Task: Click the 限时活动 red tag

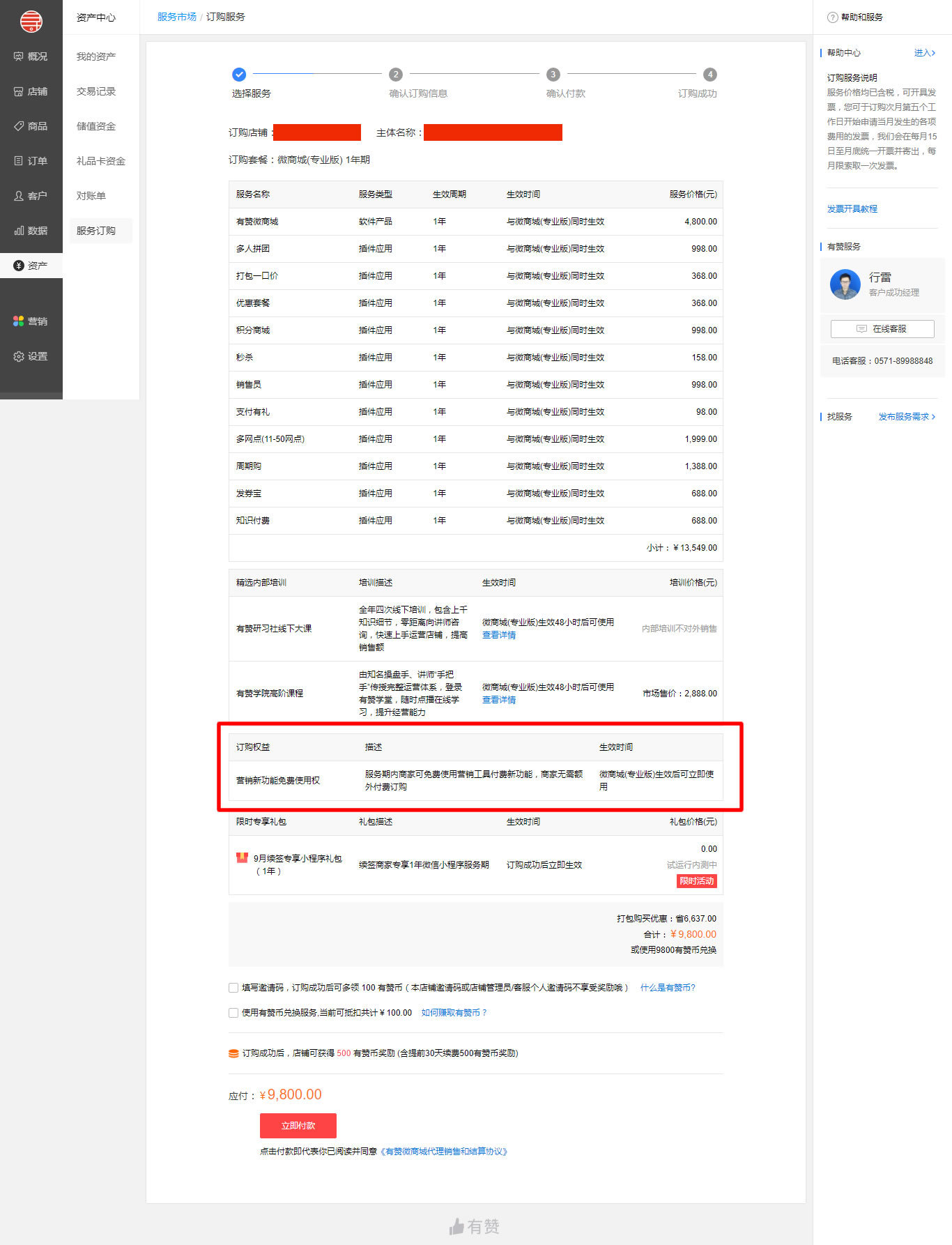Action: pyautogui.click(x=697, y=881)
